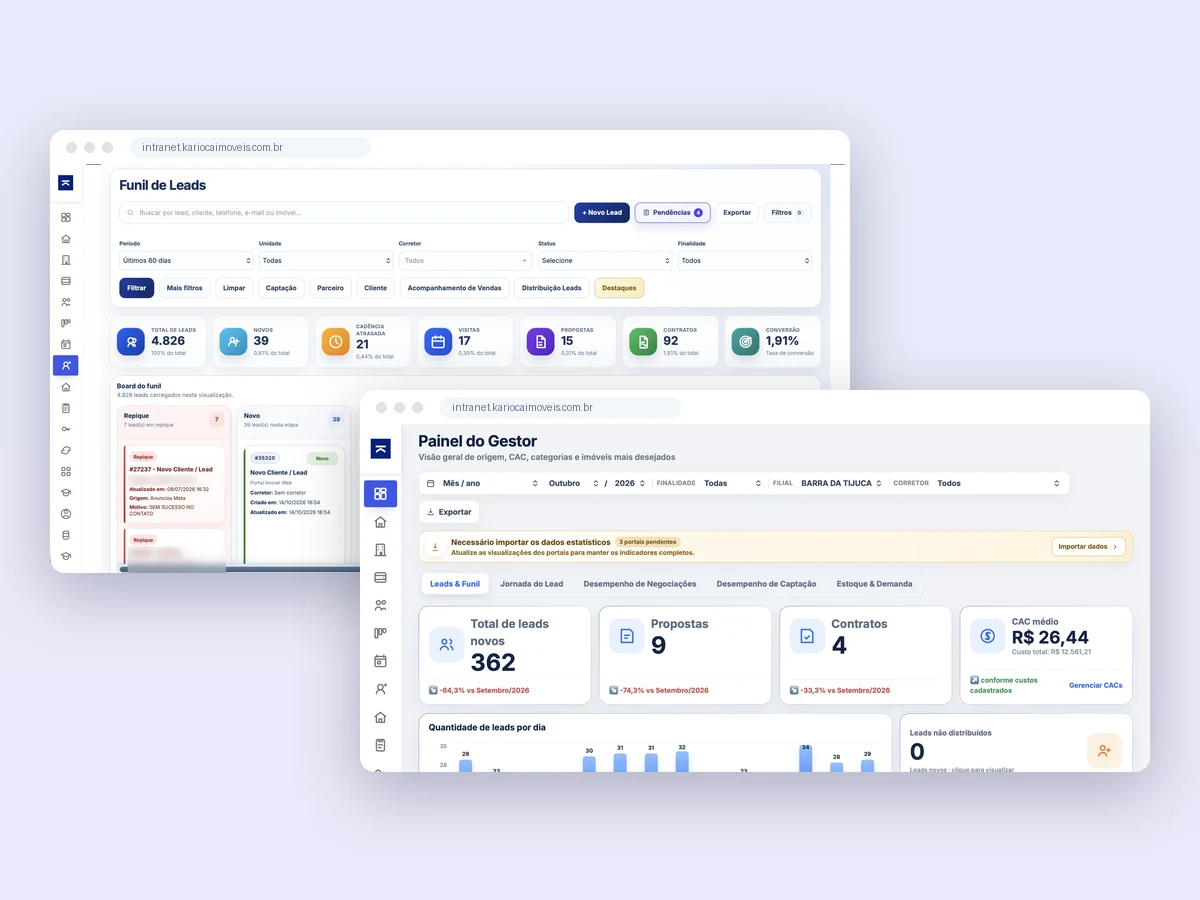
Task: Click highlighted leads icon in Funil de Leads sidebar
Action: pyautogui.click(x=66, y=365)
